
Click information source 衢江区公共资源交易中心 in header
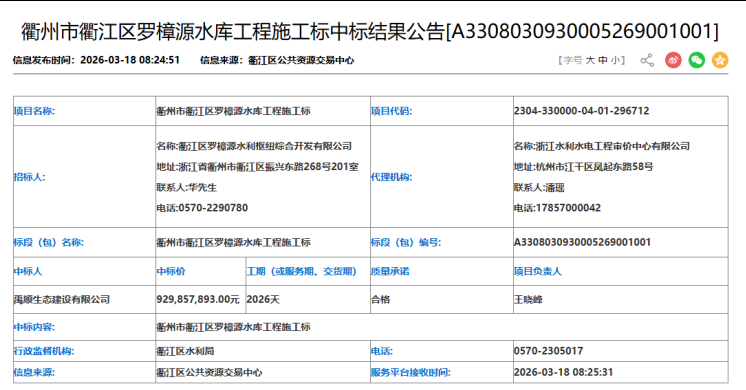point(301,60)
